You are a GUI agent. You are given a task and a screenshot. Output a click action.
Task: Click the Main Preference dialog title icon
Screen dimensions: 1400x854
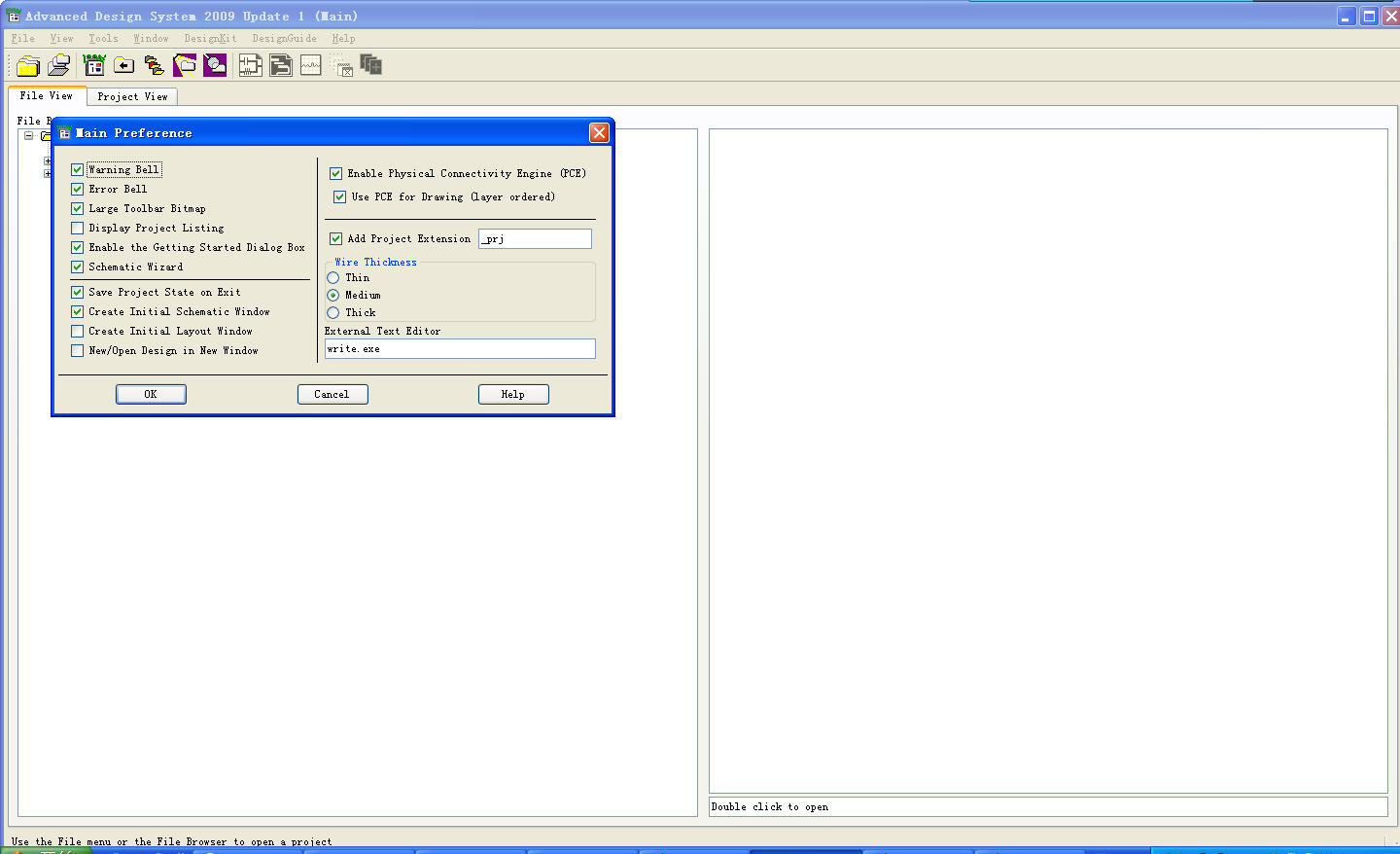click(65, 133)
